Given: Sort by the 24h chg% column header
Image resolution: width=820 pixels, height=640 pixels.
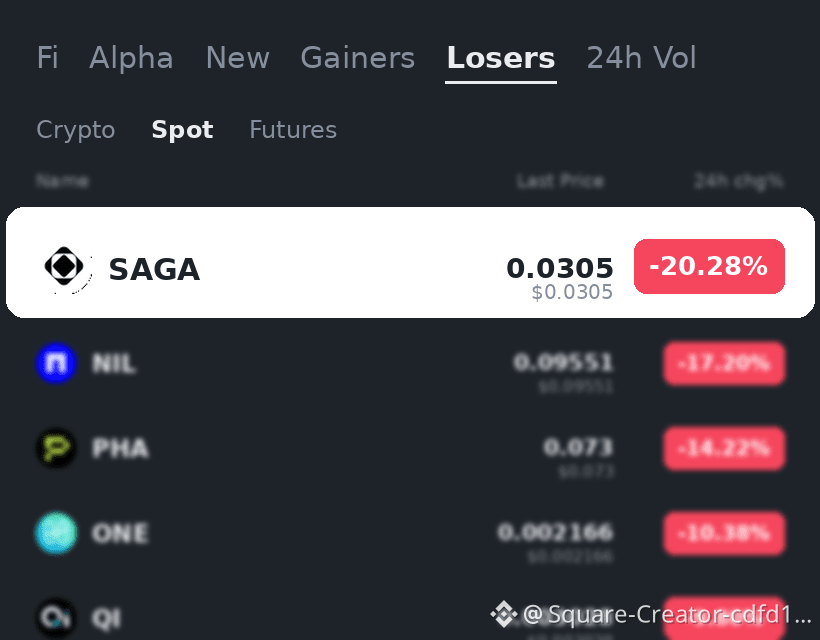Looking at the screenshot, I should [x=739, y=181].
